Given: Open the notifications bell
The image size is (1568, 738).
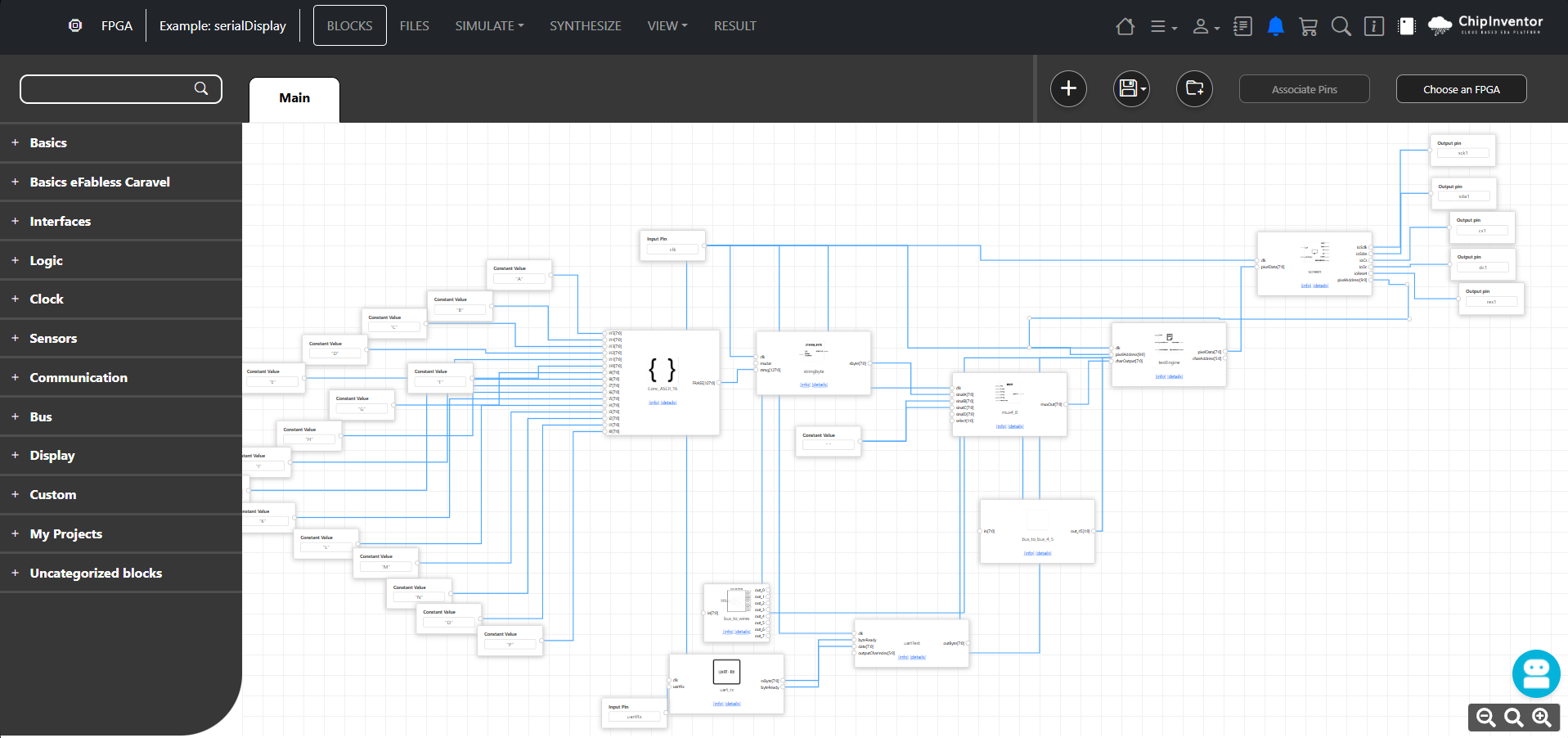Looking at the screenshot, I should tap(1275, 26).
